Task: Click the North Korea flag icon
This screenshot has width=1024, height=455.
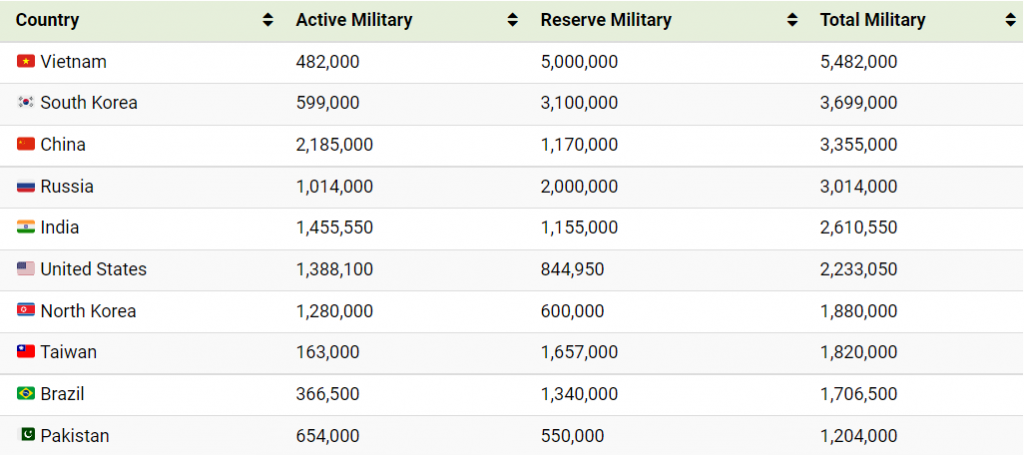Action: pyautogui.click(x=26, y=311)
